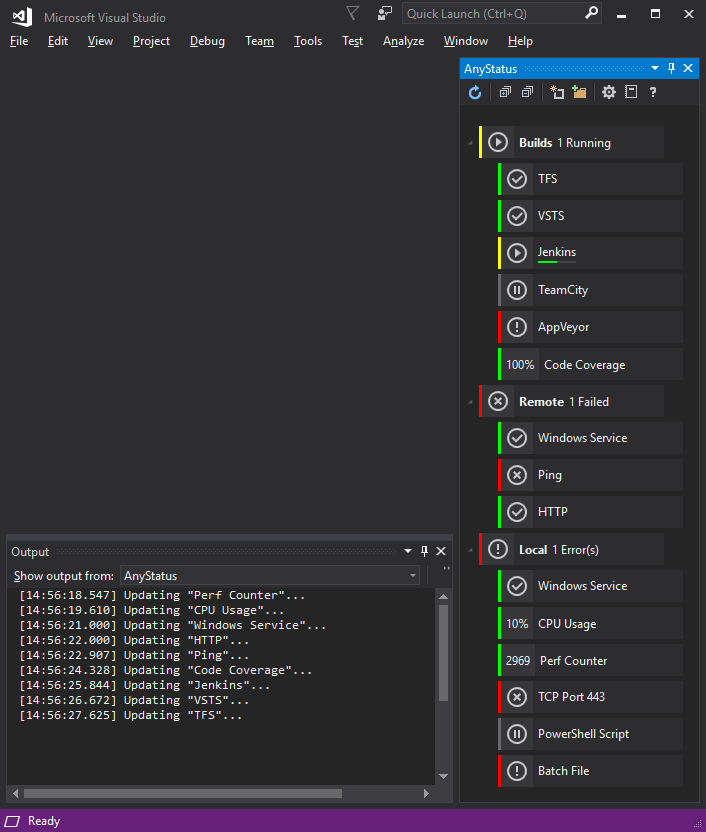The width and height of the screenshot is (706, 832).
Task: Expand Output toolbar overflow chevron
Action: coord(447,569)
